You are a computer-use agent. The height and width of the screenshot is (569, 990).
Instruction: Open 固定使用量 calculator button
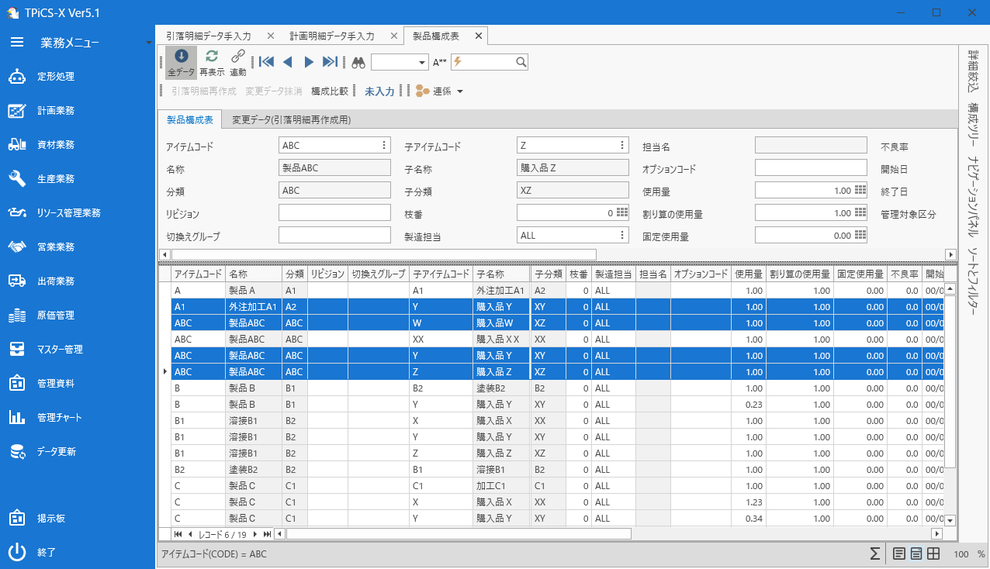pyautogui.click(x=860, y=235)
